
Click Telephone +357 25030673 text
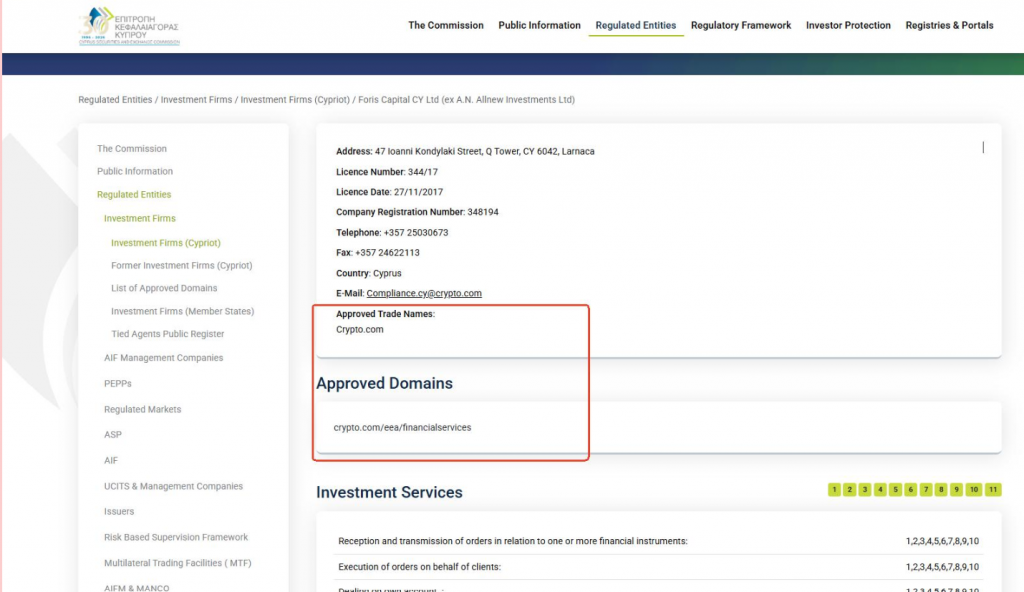tap(392, 233)
